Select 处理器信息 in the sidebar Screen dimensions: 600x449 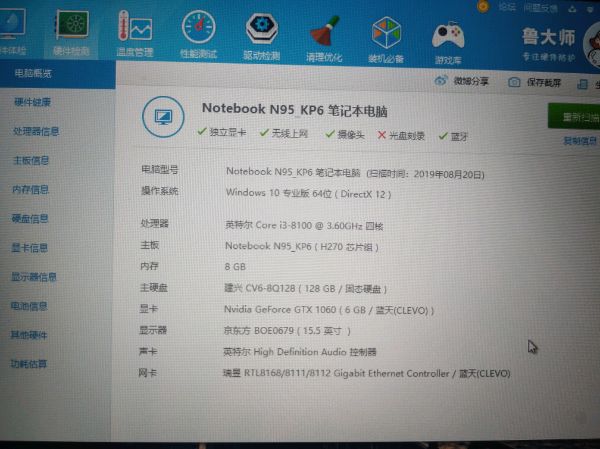click(x=36, y=131)
